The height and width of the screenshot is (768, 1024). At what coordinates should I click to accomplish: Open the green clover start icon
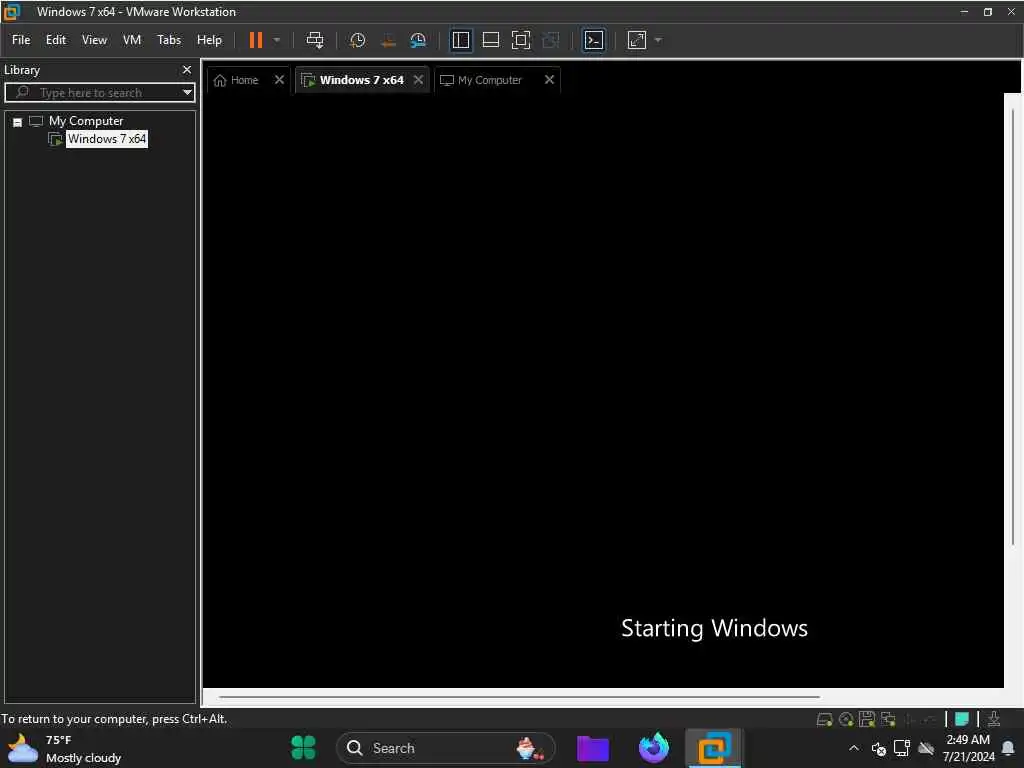point(303,748)
